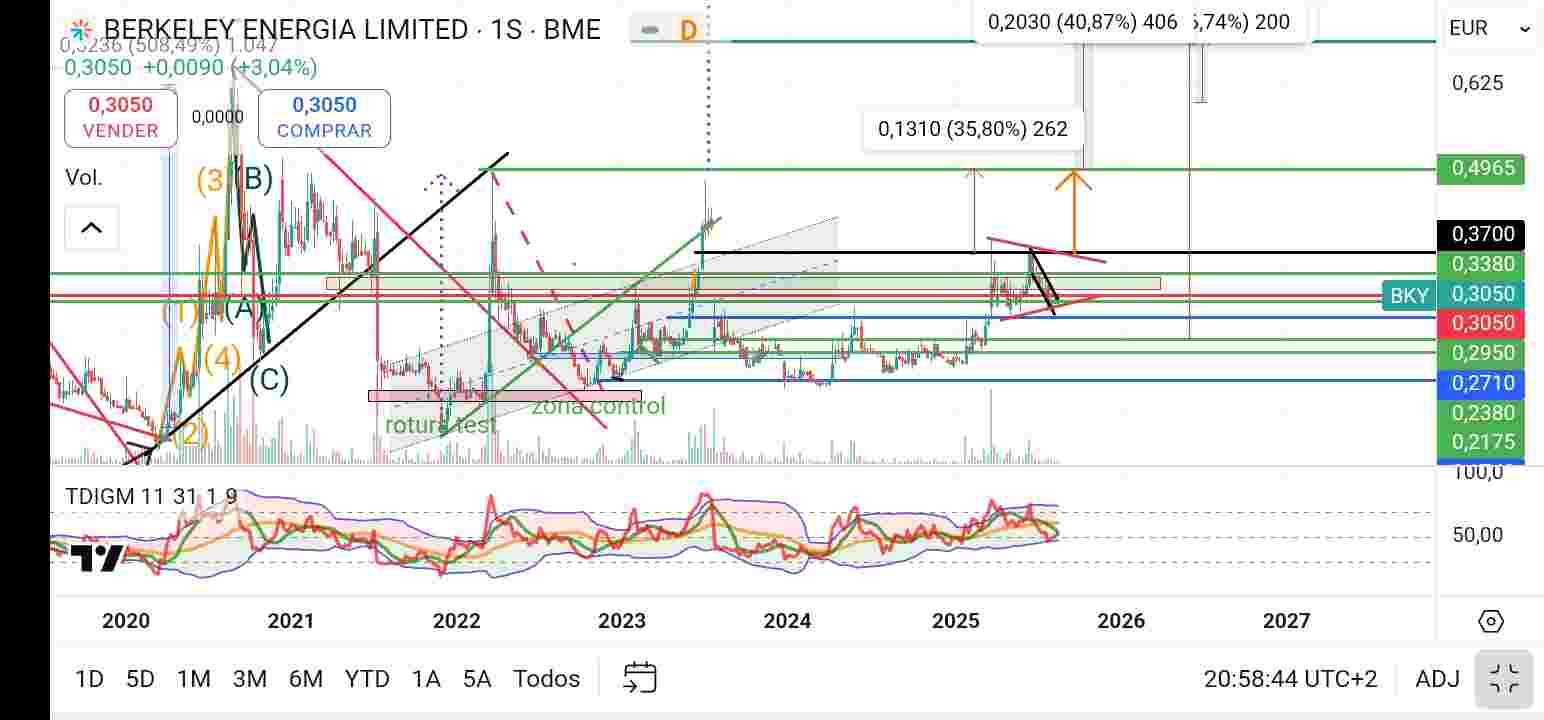
Task: Click the 50,00 indicator scale value
Action: coord(1478,536)
